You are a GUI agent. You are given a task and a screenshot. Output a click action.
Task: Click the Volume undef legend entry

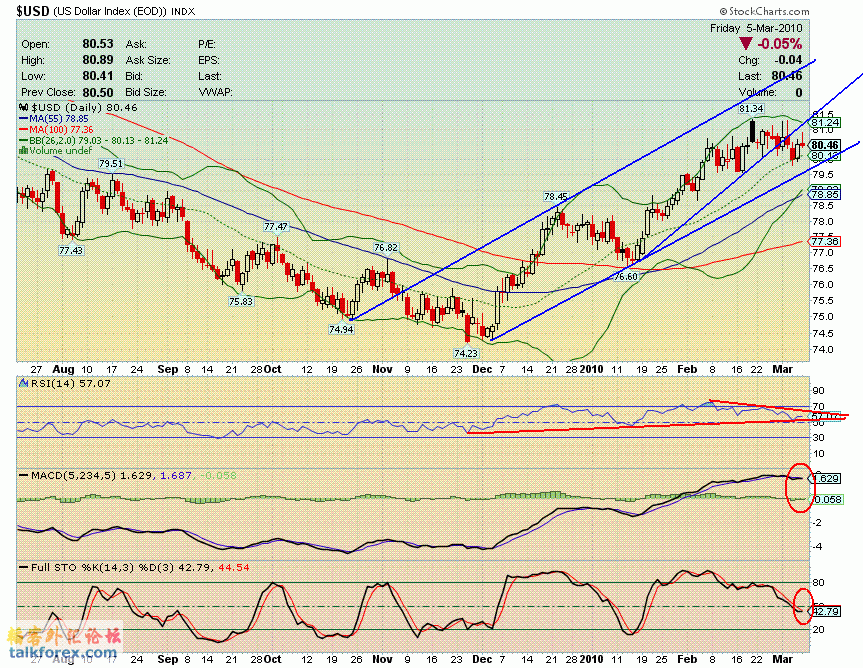click(56, 150)
